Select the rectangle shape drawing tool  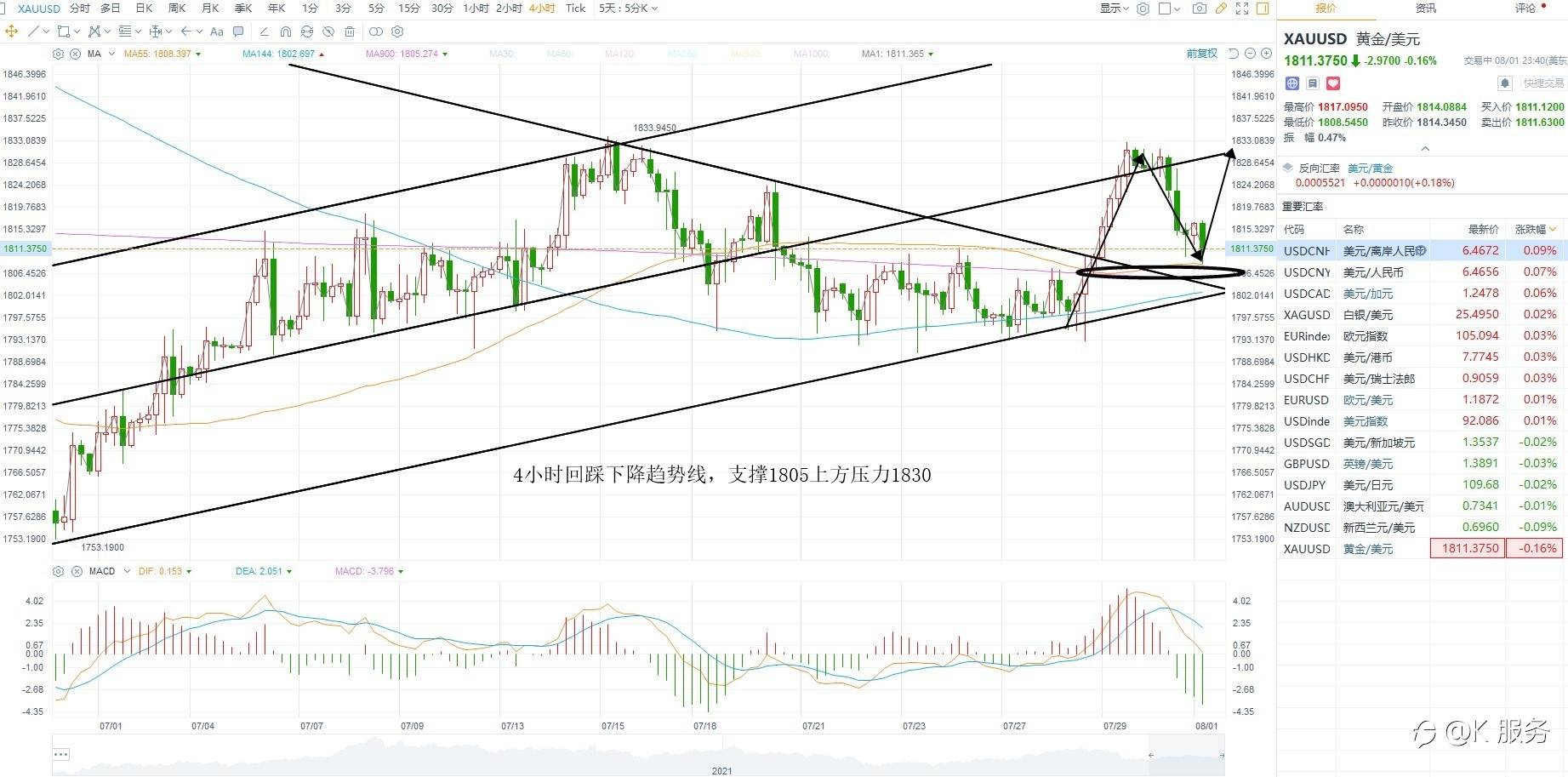(64, 31)
